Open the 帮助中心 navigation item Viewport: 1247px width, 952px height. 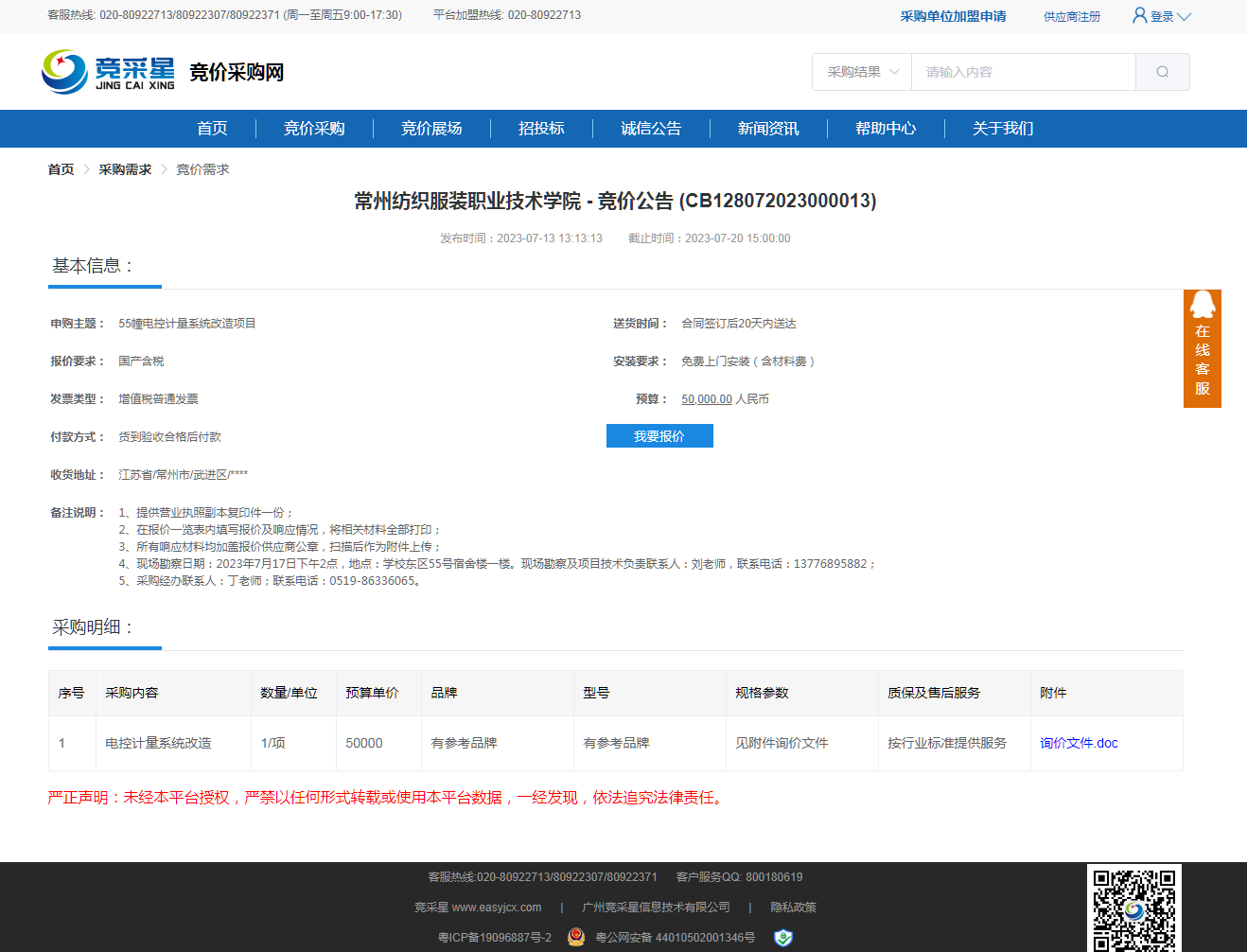[x=886, y=129]
